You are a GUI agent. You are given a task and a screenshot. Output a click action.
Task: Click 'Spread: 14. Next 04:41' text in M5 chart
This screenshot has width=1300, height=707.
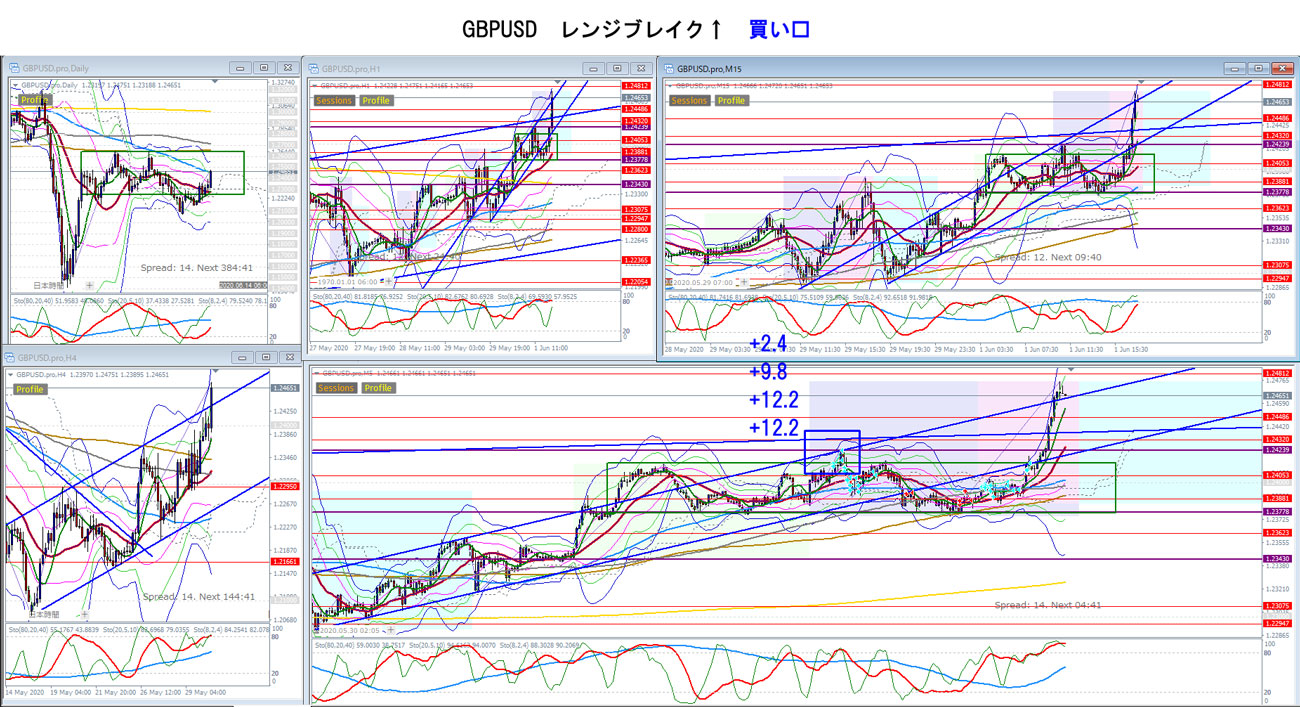coord(1048,605)
